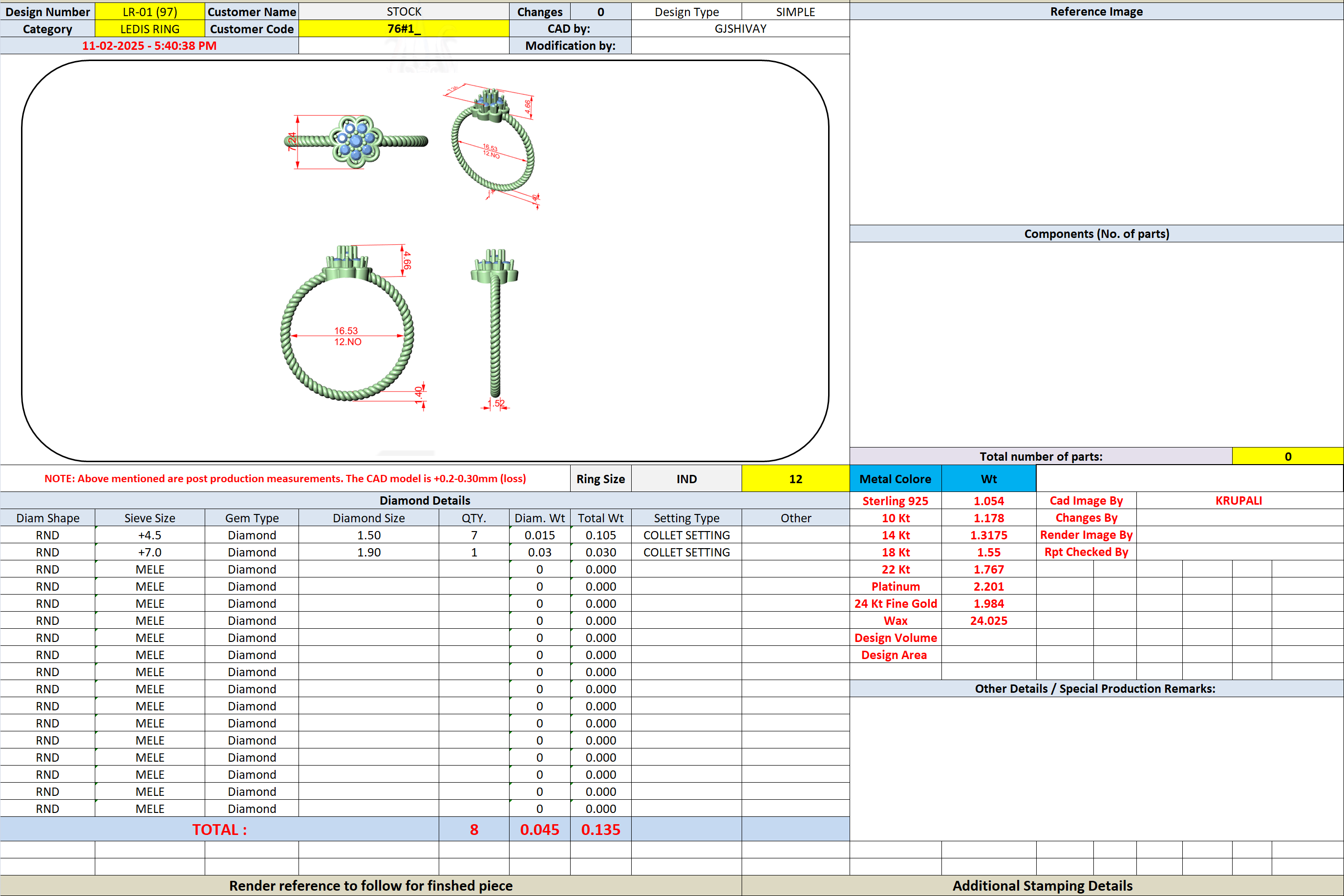
Task: Click the Changes value cell 0
Action: pyautogui.click(x=600, y=11)
